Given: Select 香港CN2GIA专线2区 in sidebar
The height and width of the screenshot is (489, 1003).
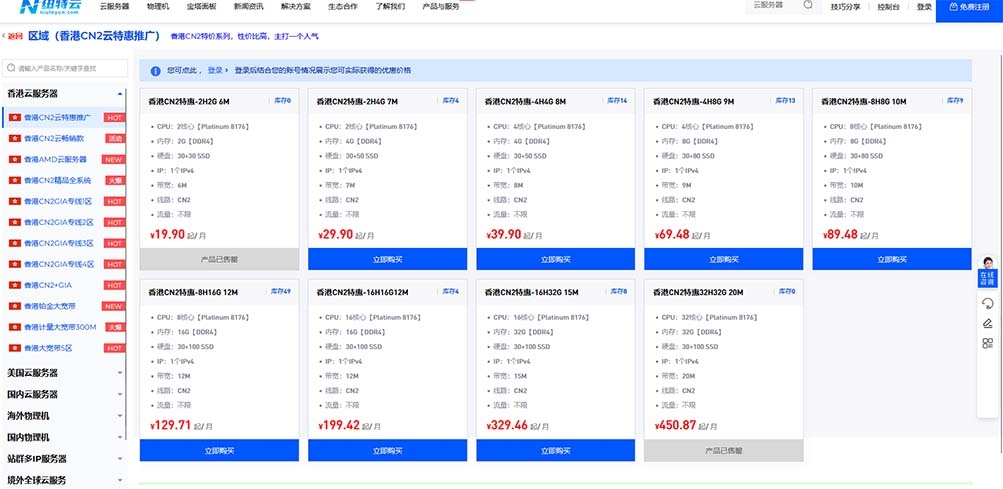Looking at the screenshot, I should (59, 222).
